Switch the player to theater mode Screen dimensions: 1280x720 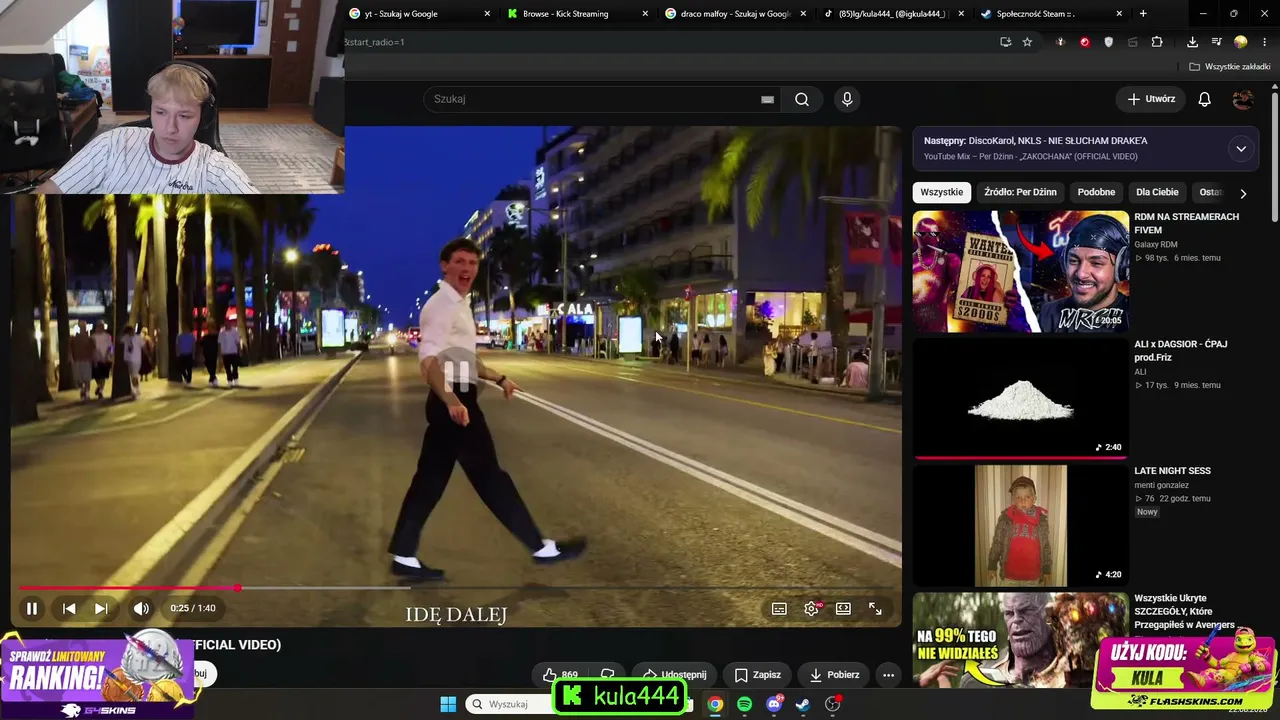click(843, 608)
